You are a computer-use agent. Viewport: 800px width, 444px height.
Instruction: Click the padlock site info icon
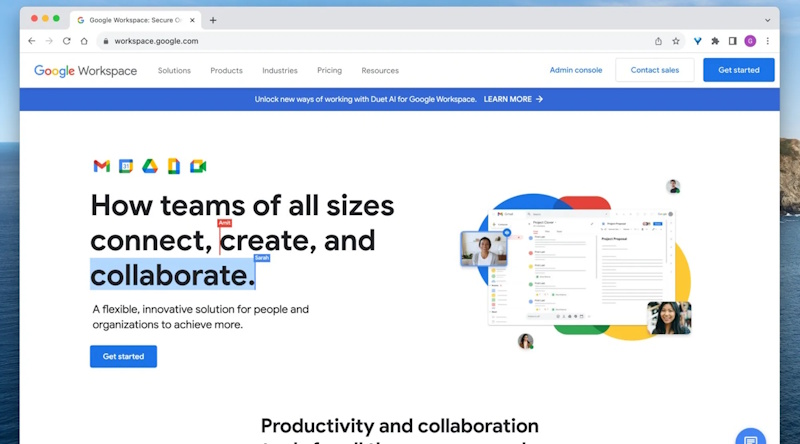106,41
